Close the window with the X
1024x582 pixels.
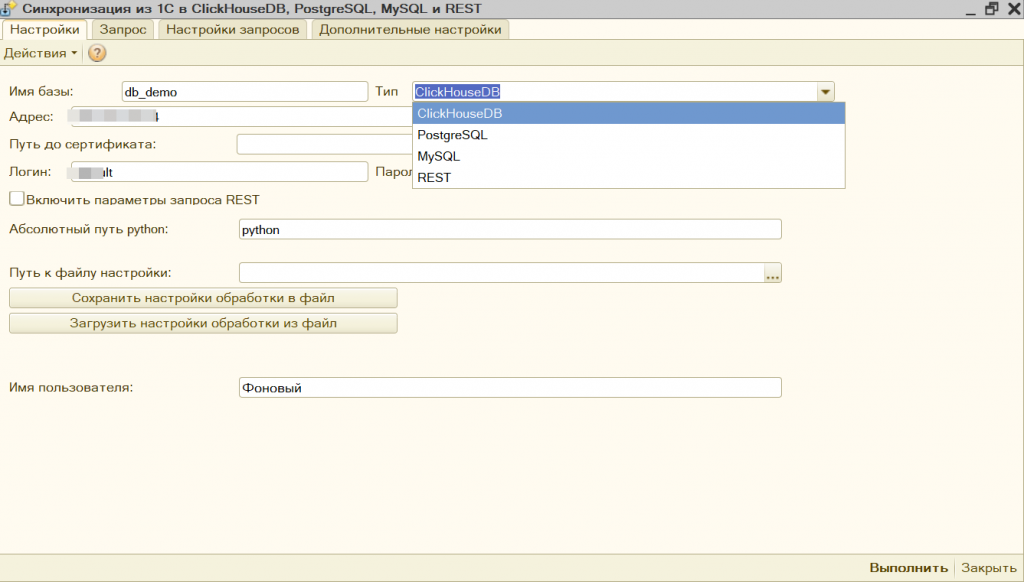(x=1014, y=8)
